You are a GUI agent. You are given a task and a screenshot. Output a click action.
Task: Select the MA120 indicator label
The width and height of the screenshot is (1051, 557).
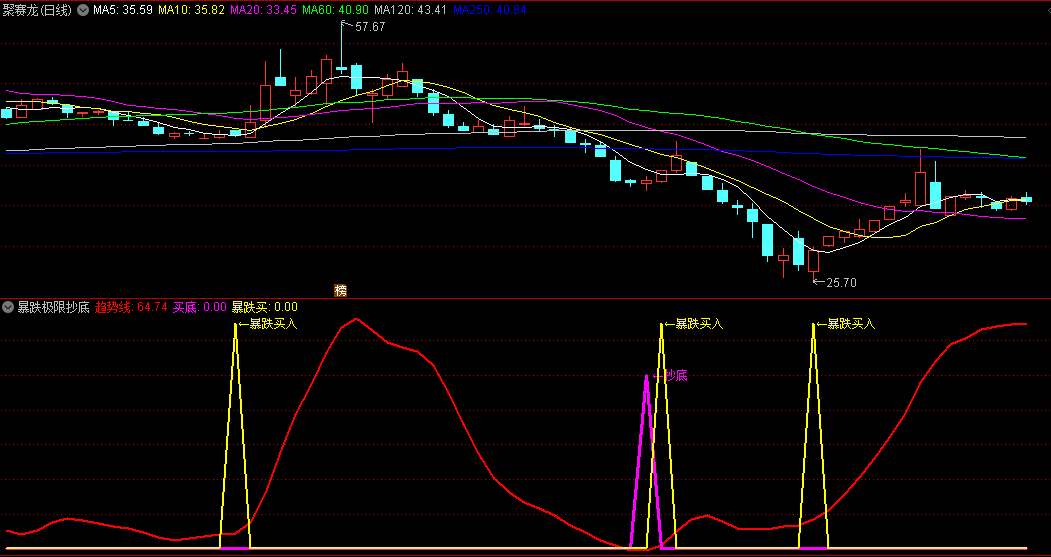pyautogui.click(x=410, y=10)
